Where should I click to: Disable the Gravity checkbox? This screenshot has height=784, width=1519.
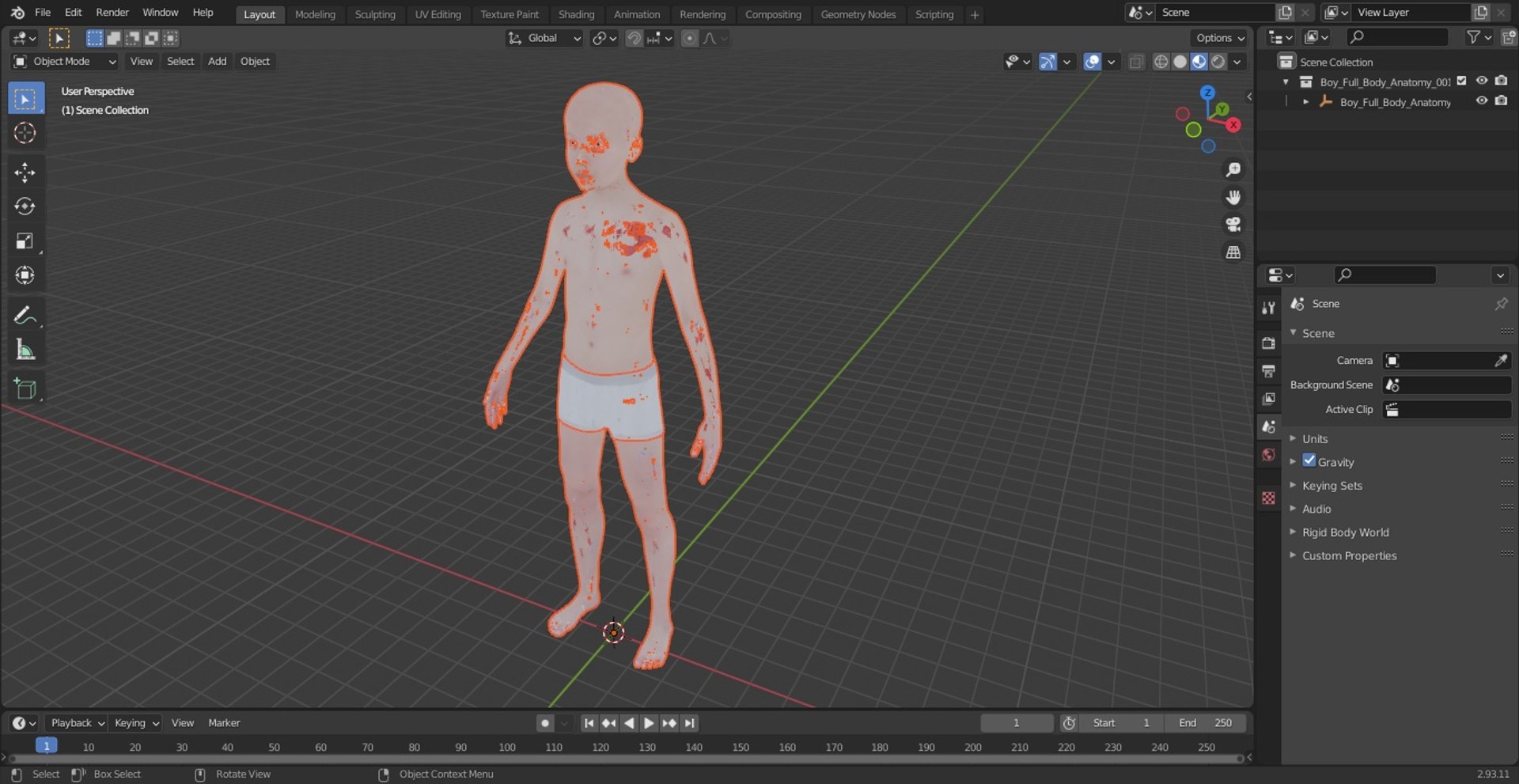[1309, 460]
